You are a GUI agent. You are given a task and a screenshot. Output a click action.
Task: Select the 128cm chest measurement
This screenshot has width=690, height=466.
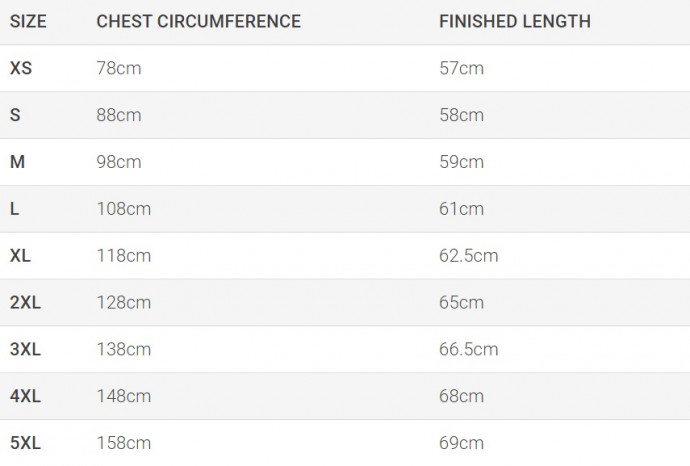pos(124,302)
